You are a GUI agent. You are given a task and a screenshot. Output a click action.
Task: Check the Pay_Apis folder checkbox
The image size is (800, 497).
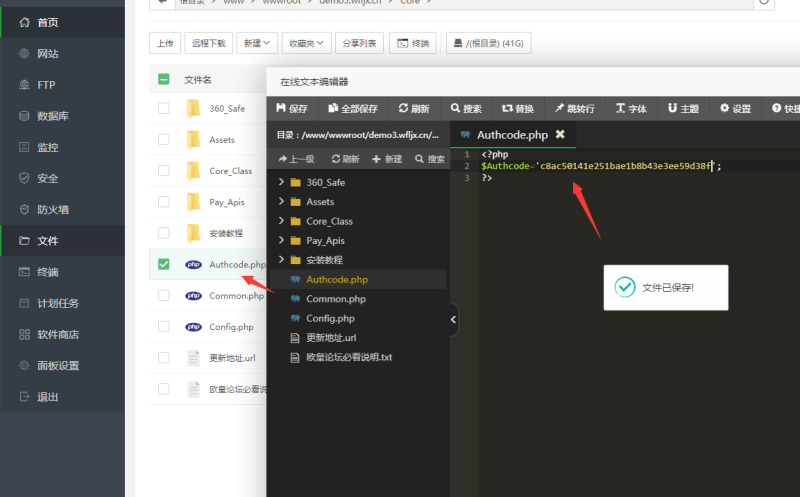point(163,202)
